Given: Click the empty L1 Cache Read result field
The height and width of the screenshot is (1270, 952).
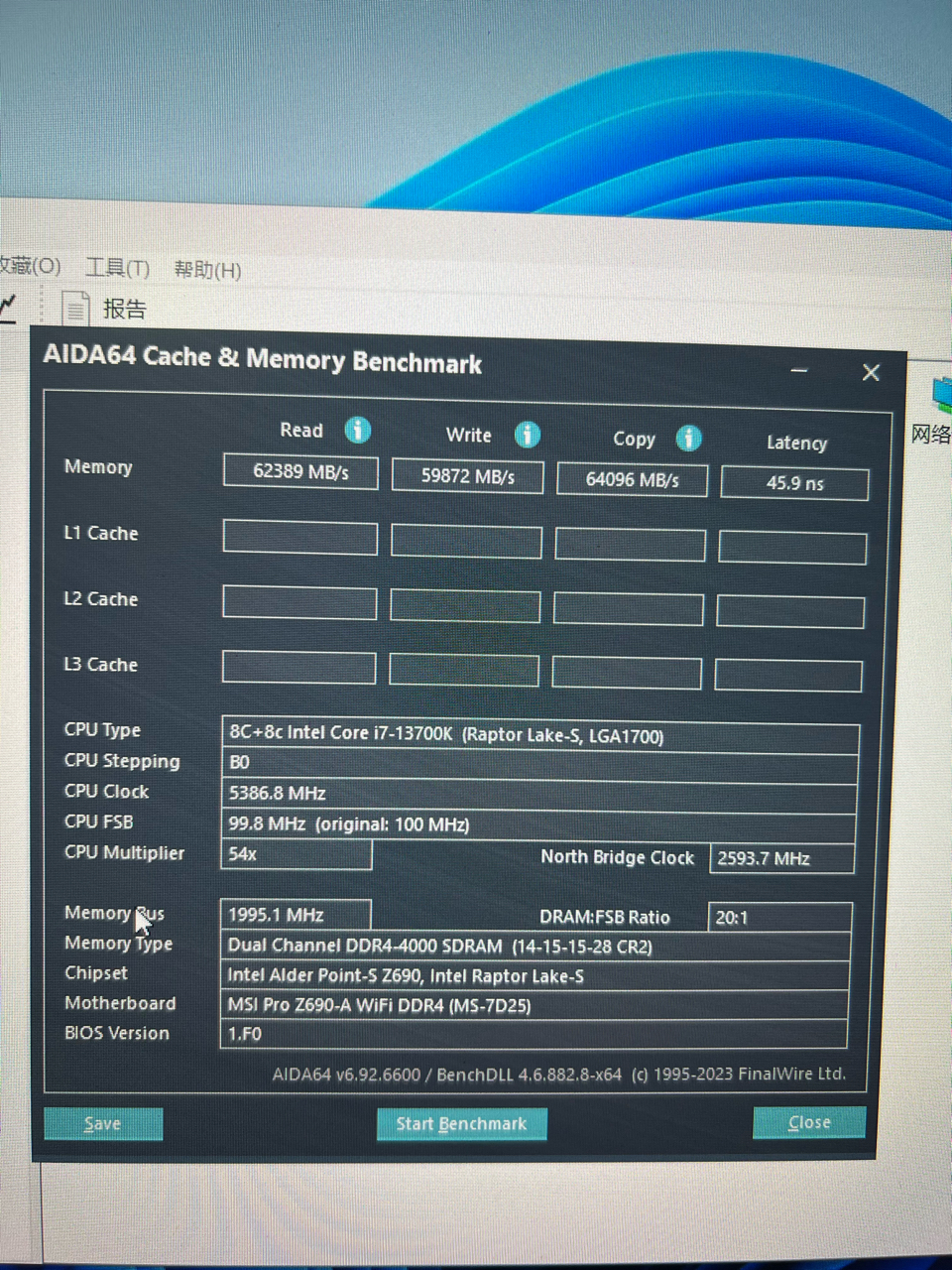Looking at the screenshot, I should 299,538.
